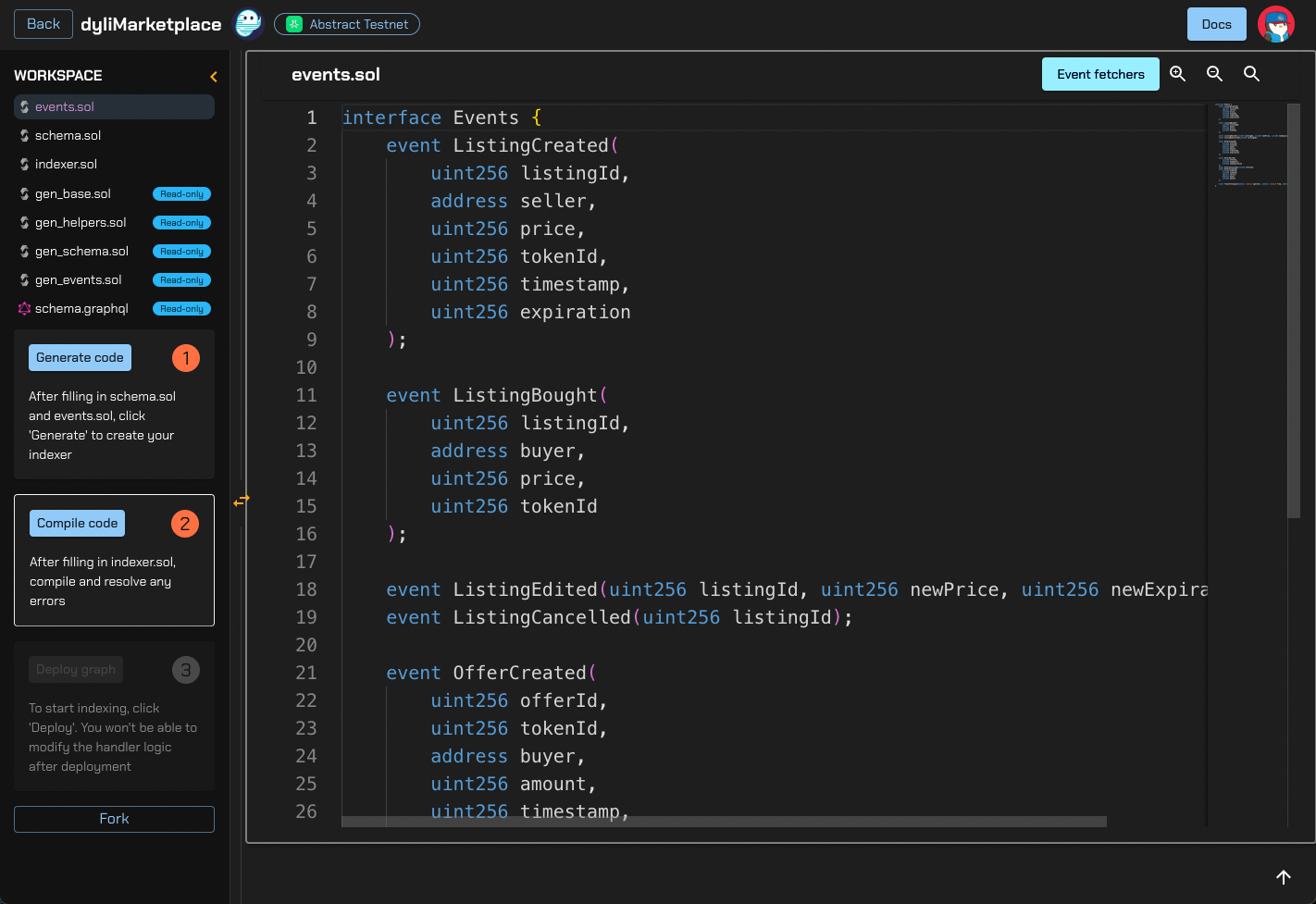Viewport: 1316px width, 904px height.
Task: Click the horizontal scrollbar of the editor
Action: tap(724, 822)
